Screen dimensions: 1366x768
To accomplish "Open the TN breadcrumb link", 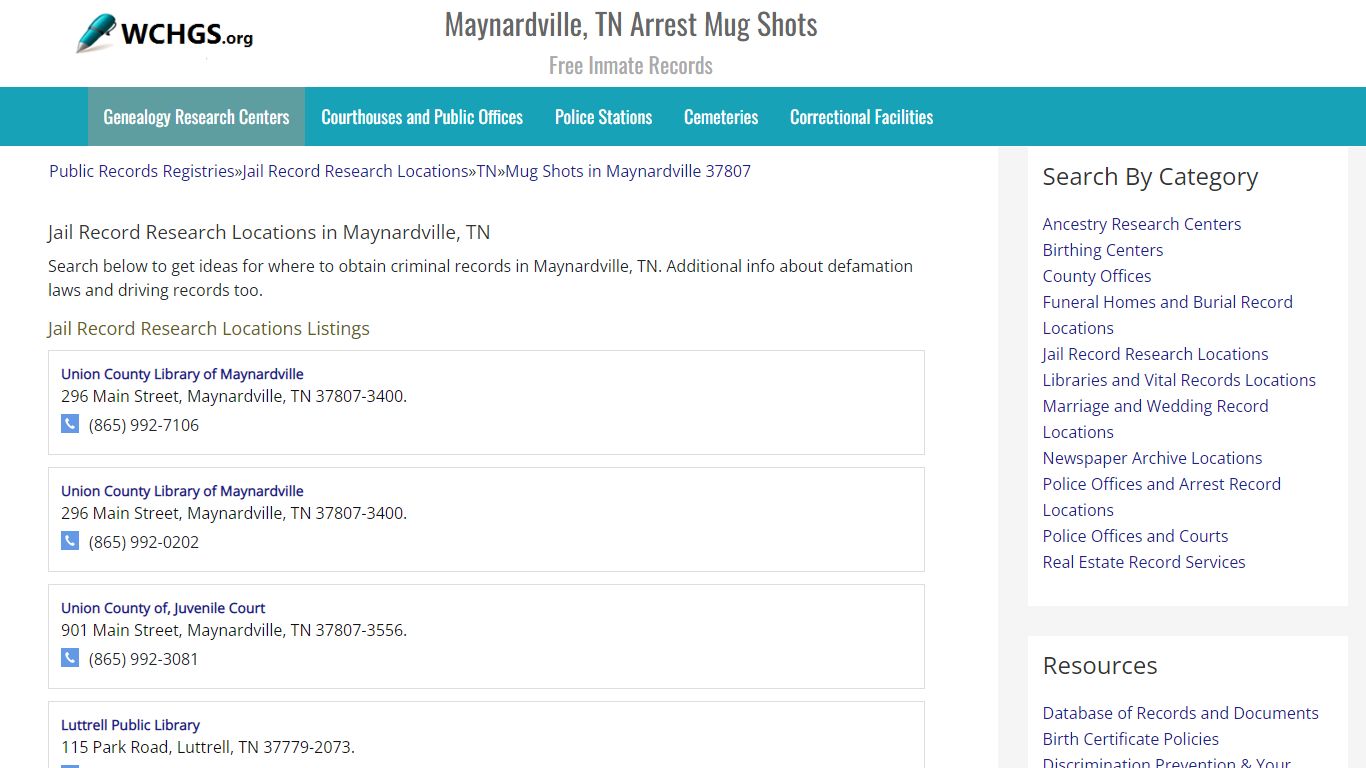I will coord(486,171).
